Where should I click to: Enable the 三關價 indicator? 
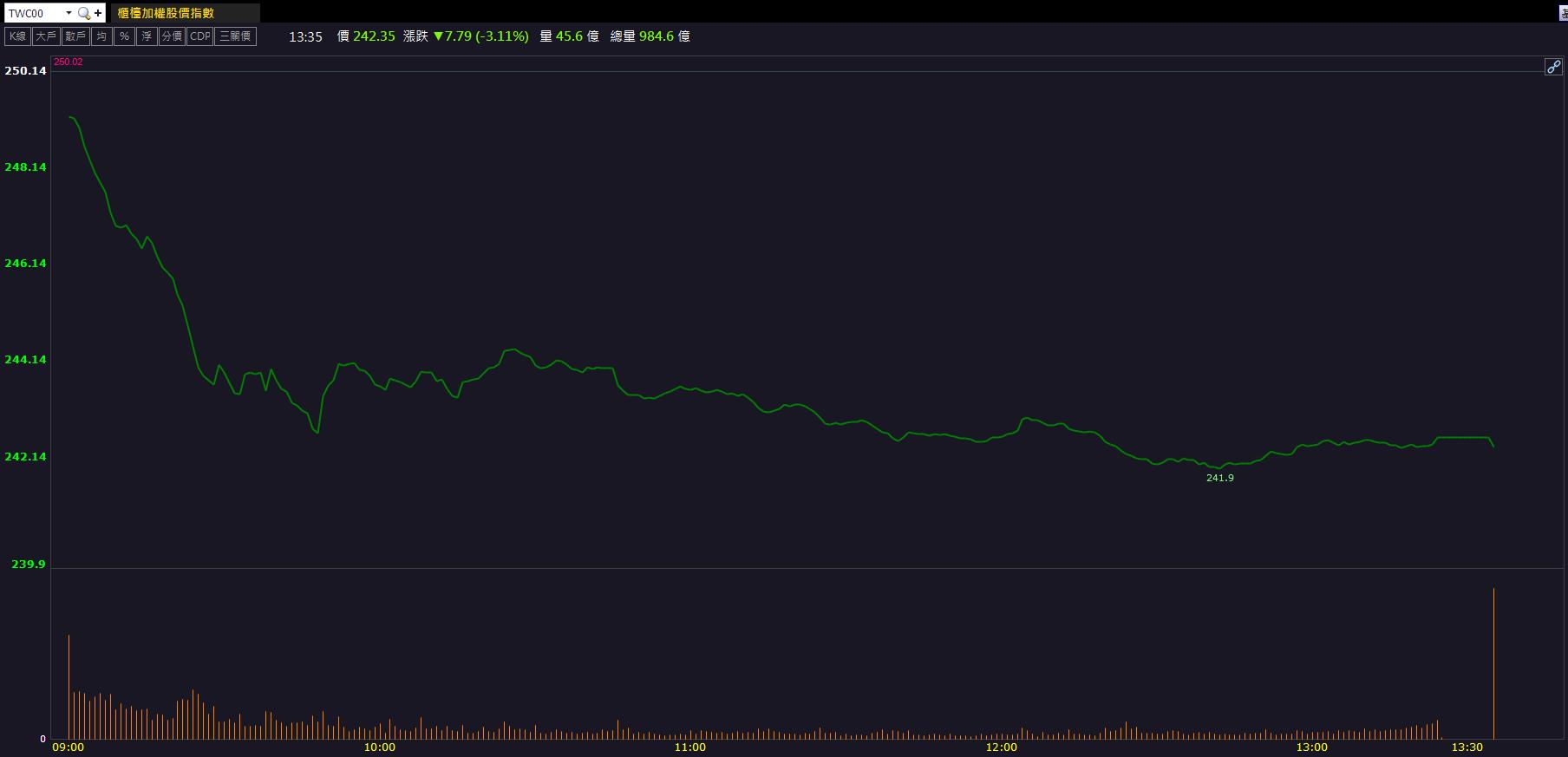[x=235, y=36]
